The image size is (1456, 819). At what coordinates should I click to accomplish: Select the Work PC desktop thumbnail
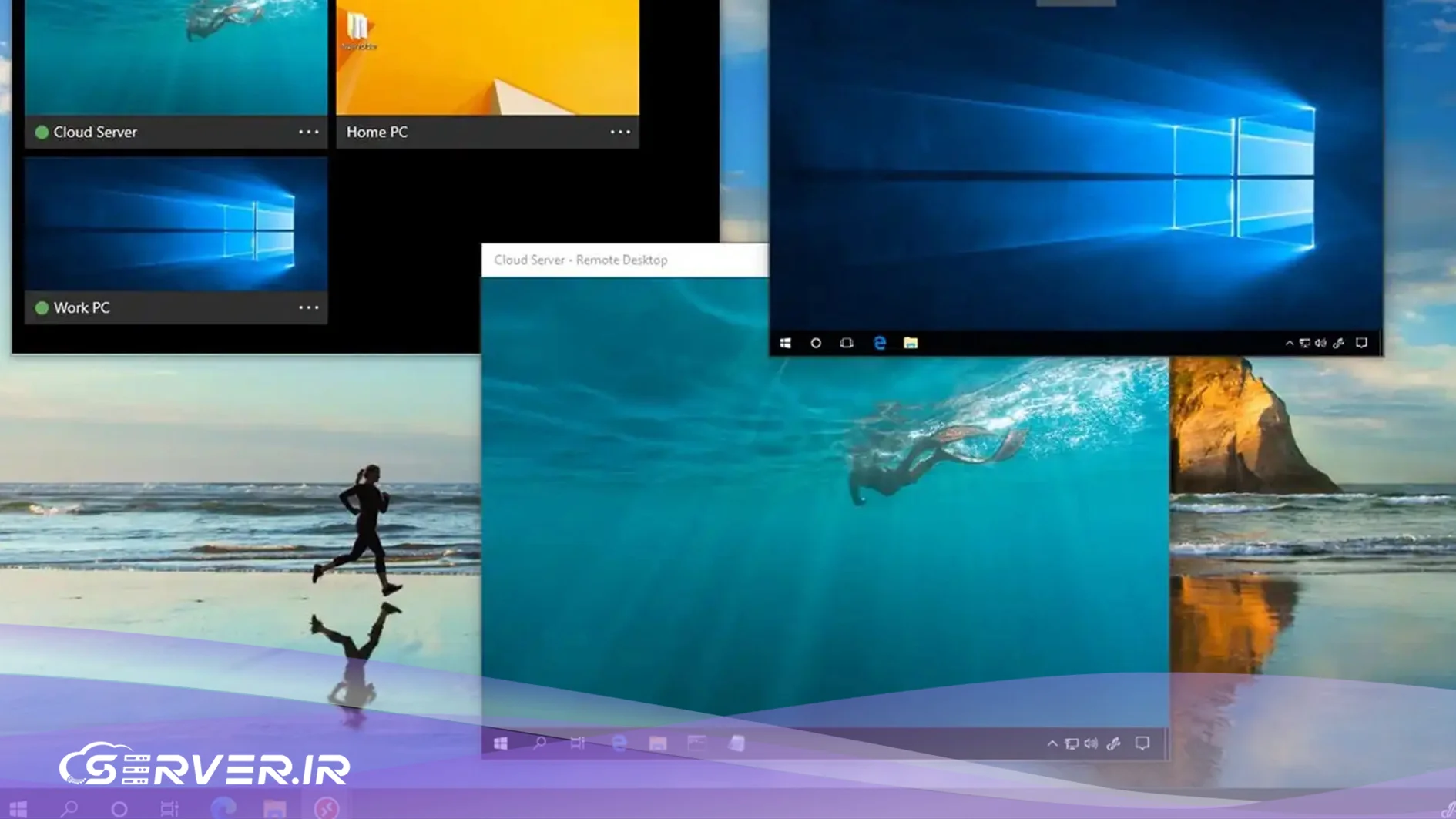(x=176, y=225)
